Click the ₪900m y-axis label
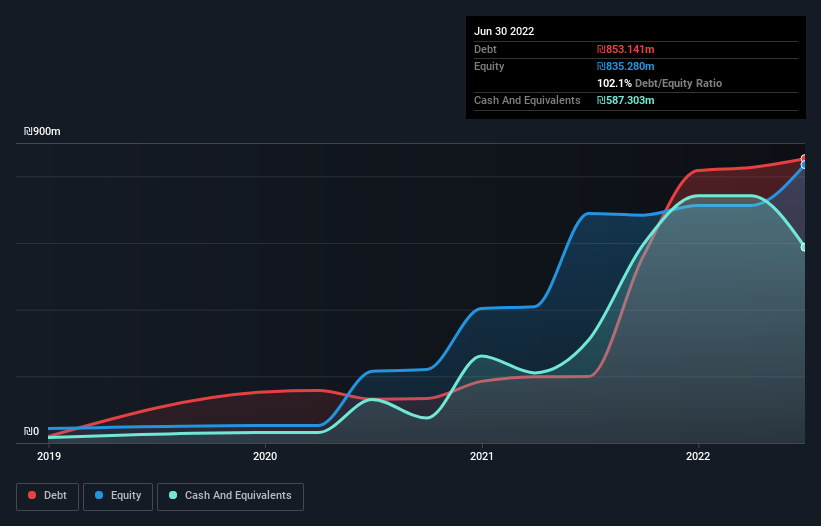821x526 pixels. (x=42, y=131)
